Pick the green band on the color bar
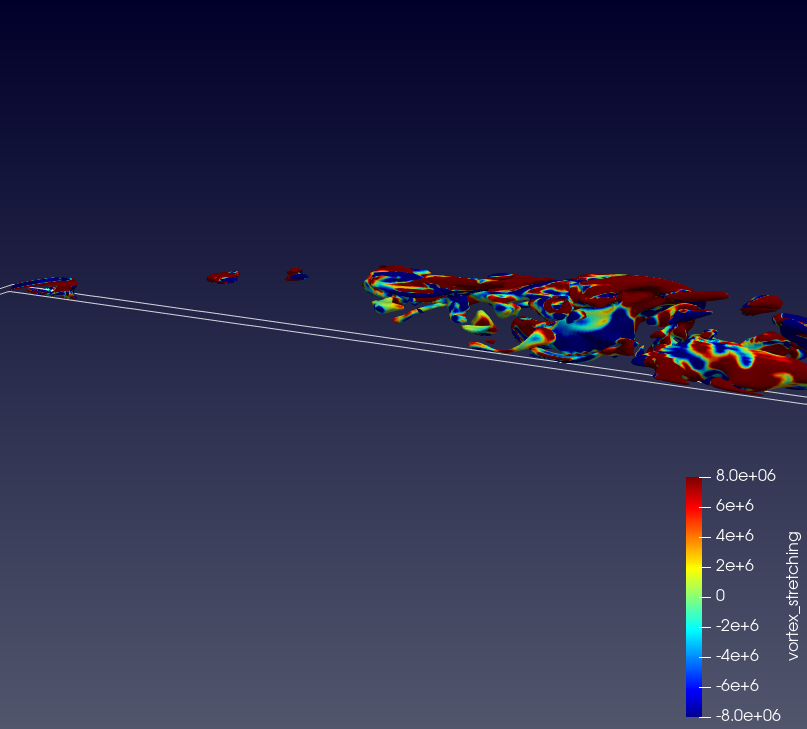 click(694, 598)
